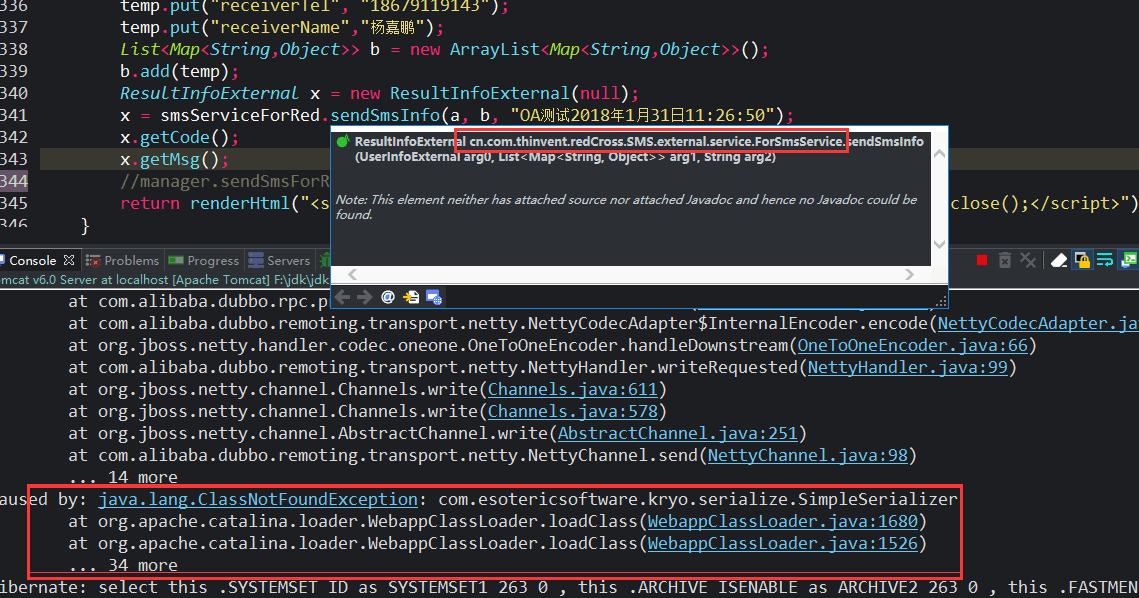The width and height of the screenshot is (1139, 598).
Task: Click Hibernate select SQL log line
Action: [570, 587]
